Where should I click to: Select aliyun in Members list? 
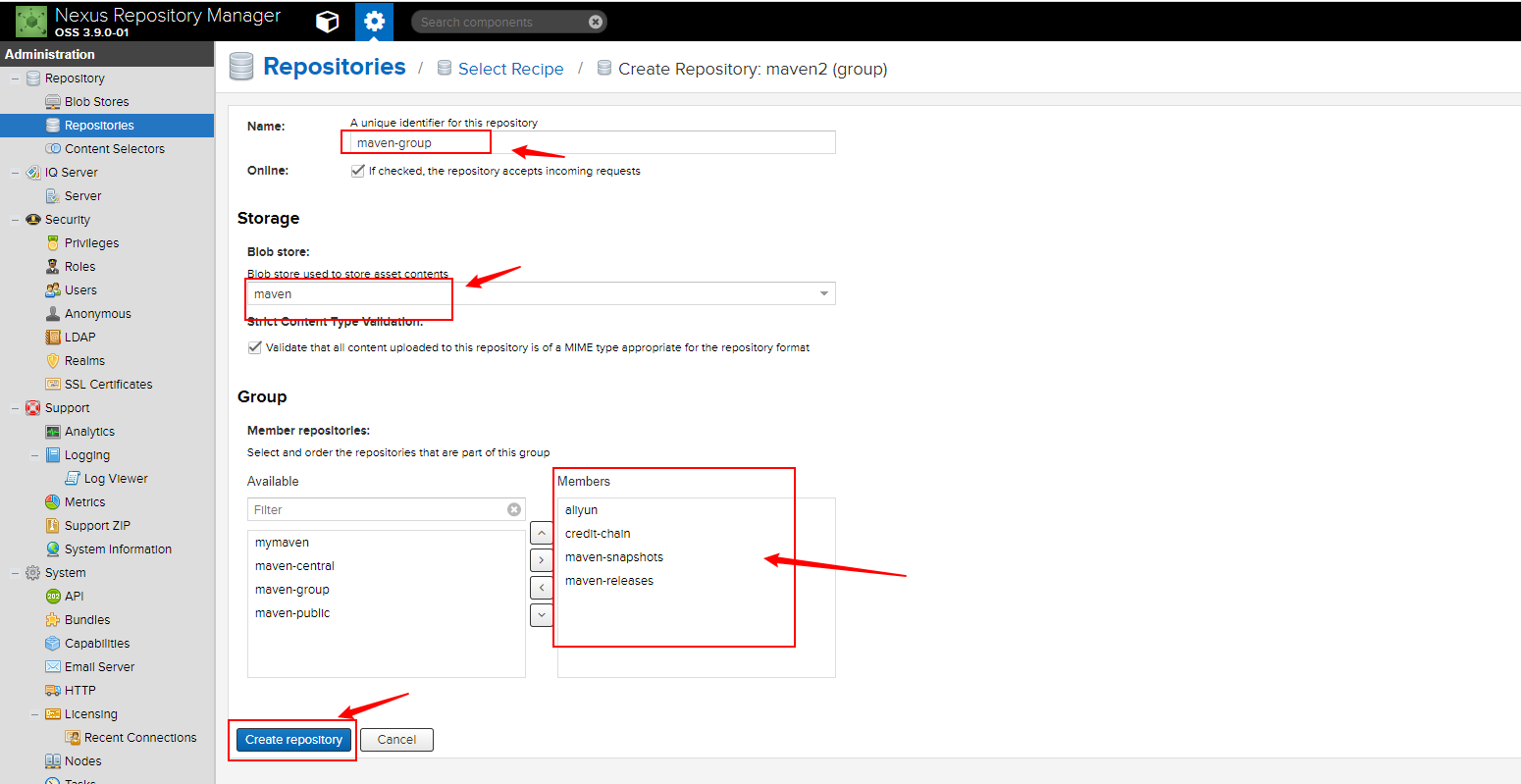coord(696,510)
